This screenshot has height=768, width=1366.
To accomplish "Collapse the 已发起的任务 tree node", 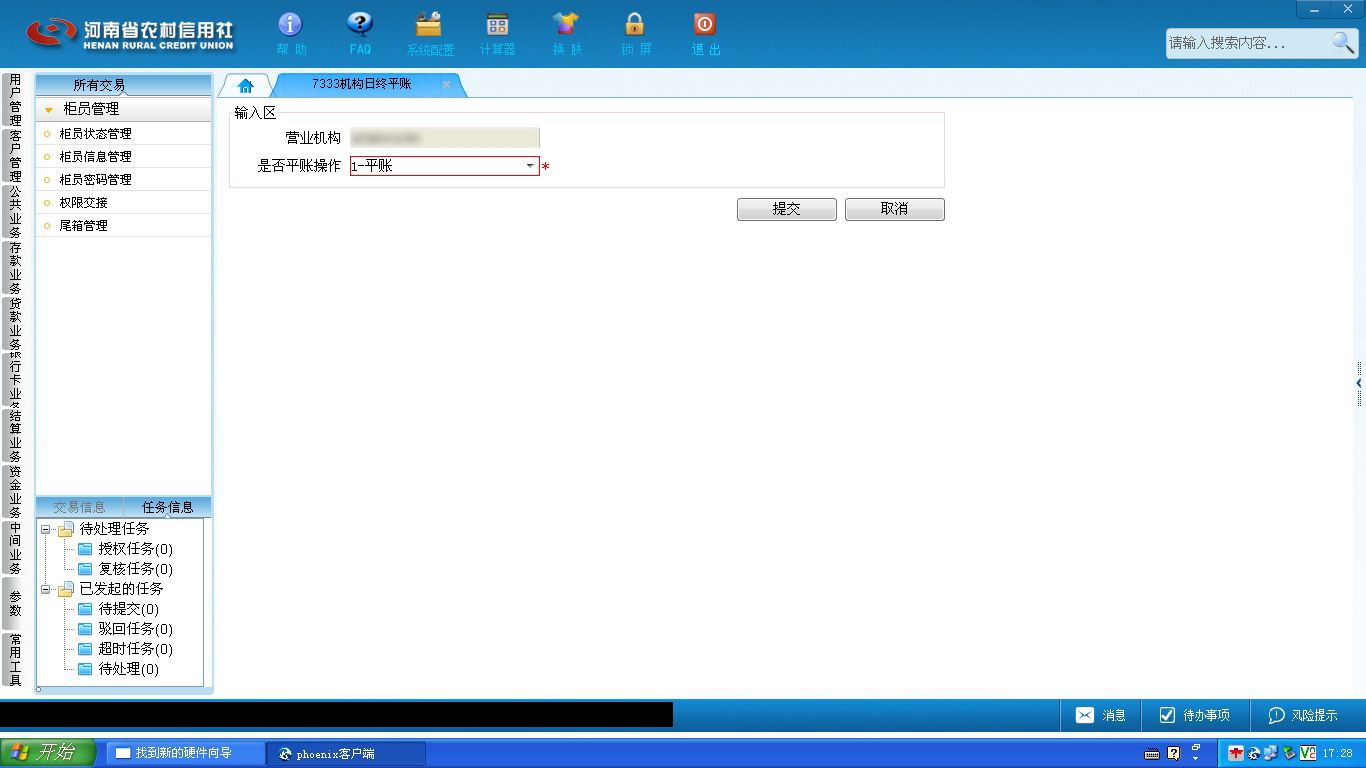I will pos(46,589).
